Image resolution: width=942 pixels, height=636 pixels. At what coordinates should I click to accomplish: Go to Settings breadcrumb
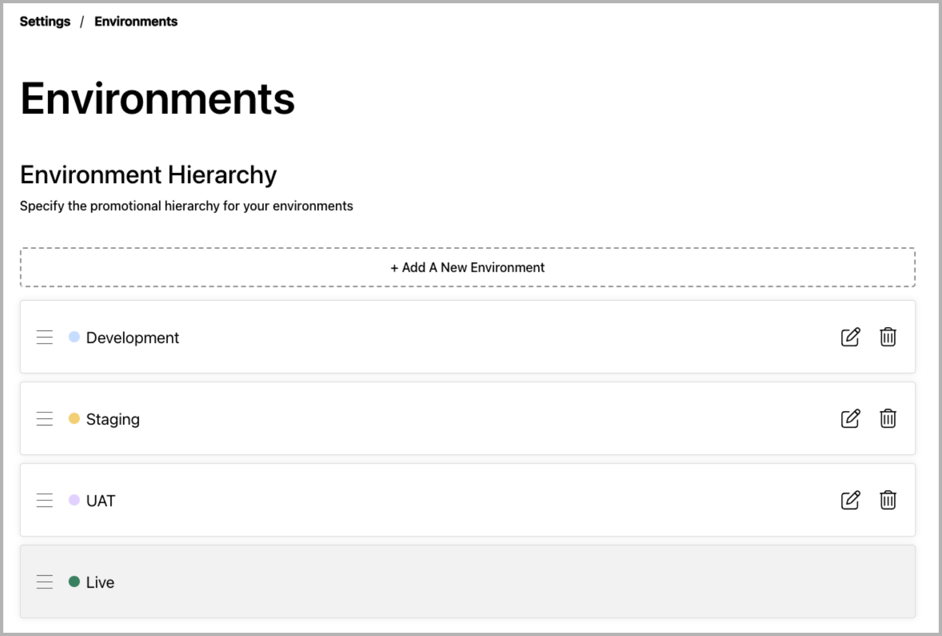coord(45,22)
